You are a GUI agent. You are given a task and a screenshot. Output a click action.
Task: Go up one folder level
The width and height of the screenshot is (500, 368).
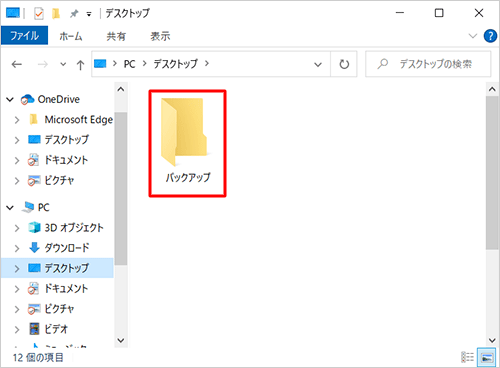(x=80, y=64)
